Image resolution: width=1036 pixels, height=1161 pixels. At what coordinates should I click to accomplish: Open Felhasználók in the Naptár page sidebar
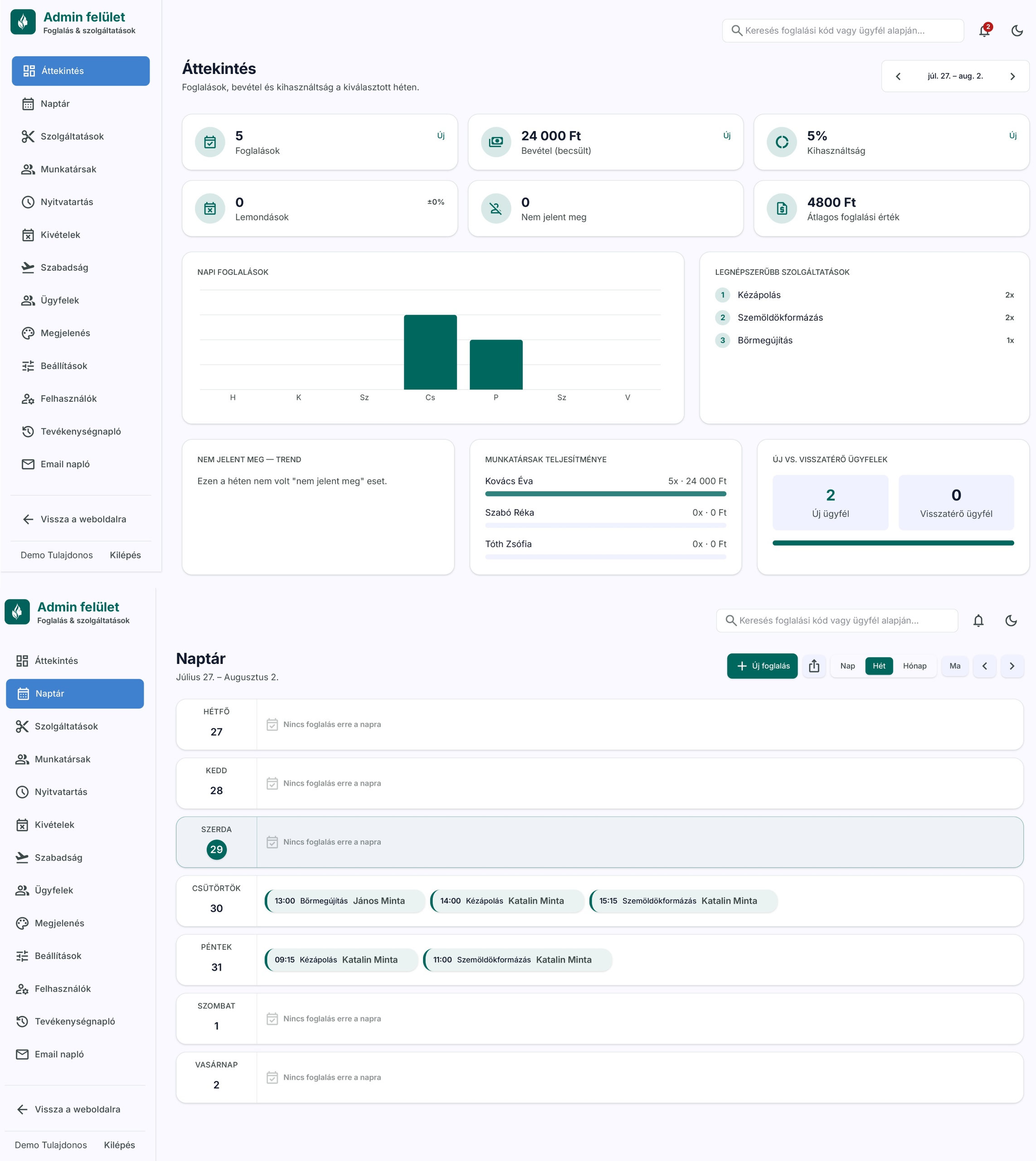(x=75, y=989)
